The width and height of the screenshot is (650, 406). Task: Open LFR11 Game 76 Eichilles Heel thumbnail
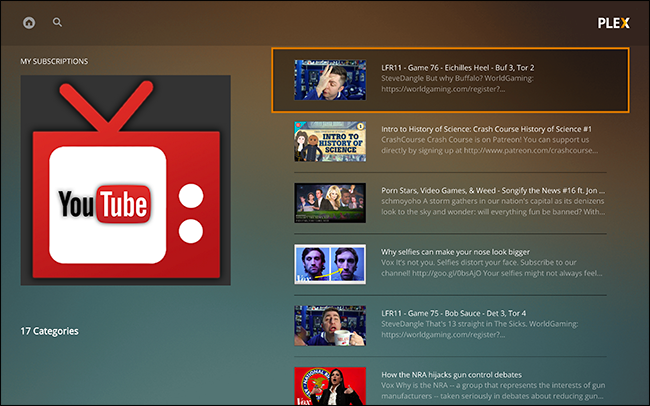(x=330, y=80)
